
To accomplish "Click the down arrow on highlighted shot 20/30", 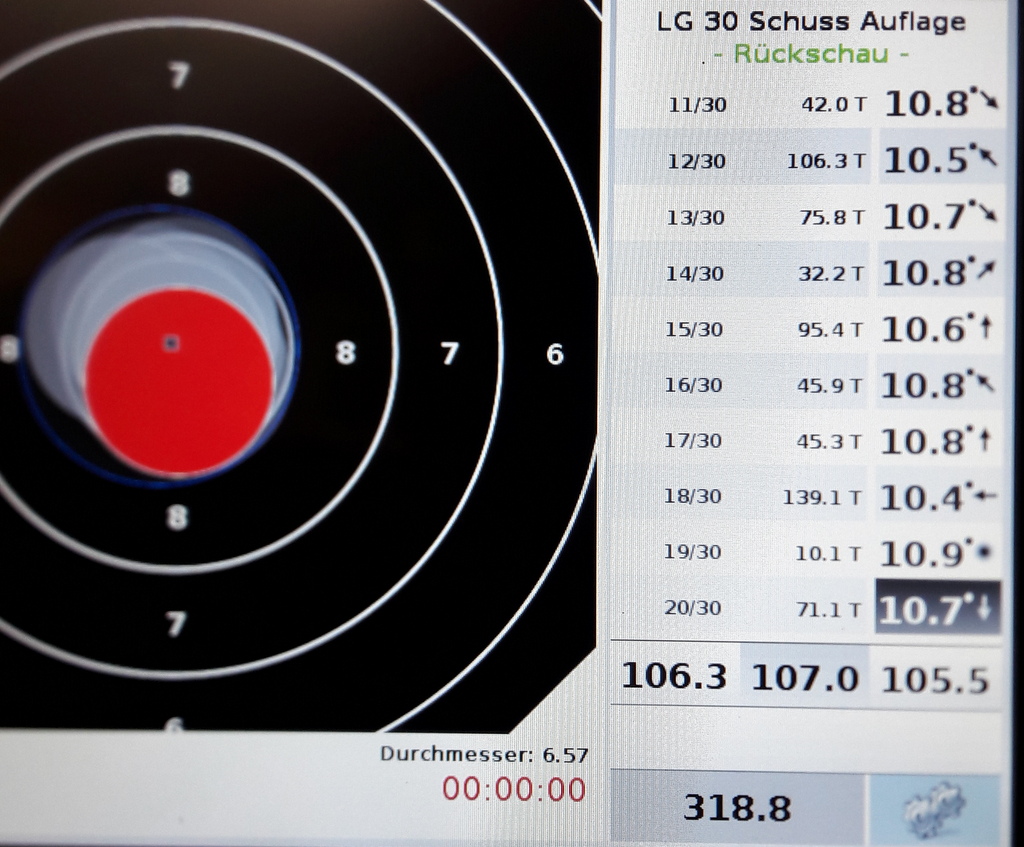I will (x=985, y=608).
